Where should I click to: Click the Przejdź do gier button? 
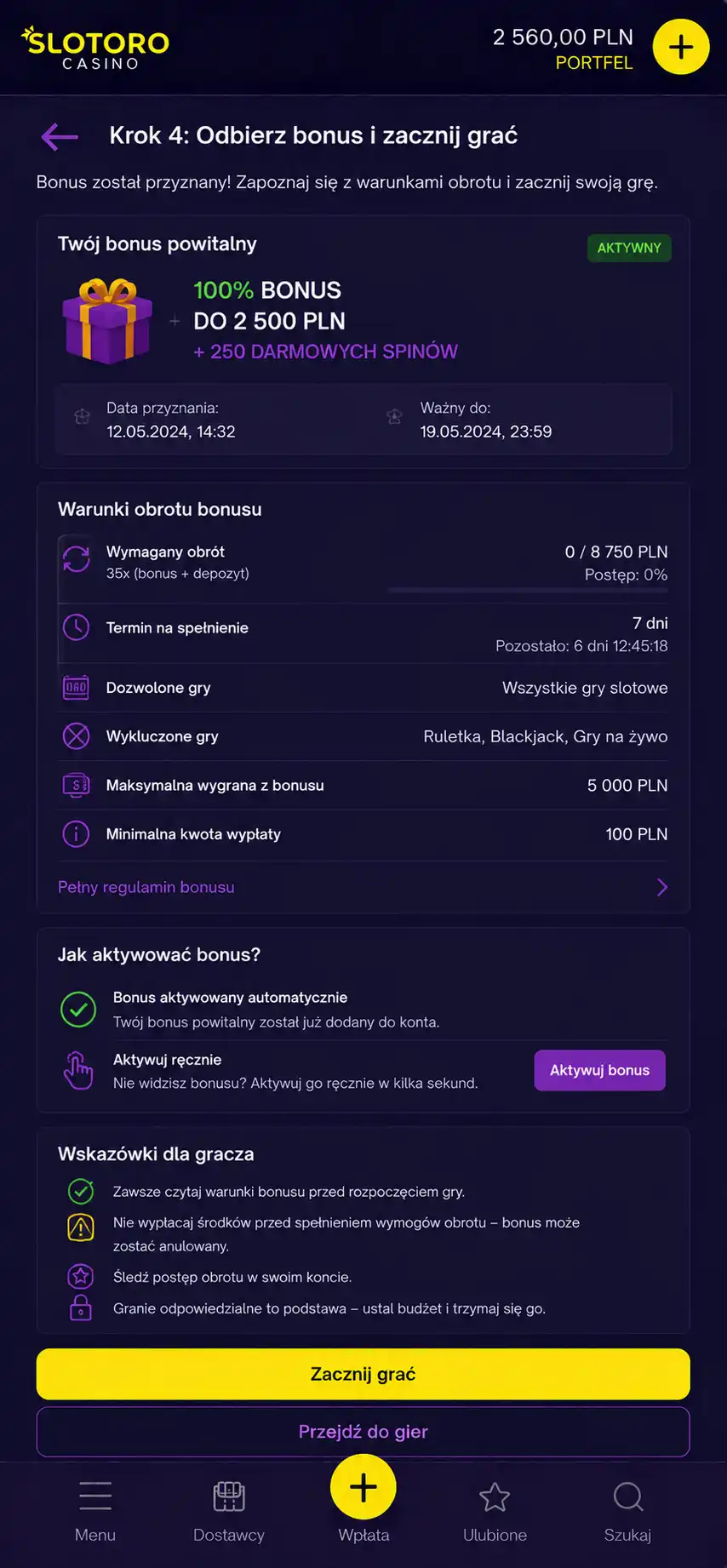(x=363, y=1432)
